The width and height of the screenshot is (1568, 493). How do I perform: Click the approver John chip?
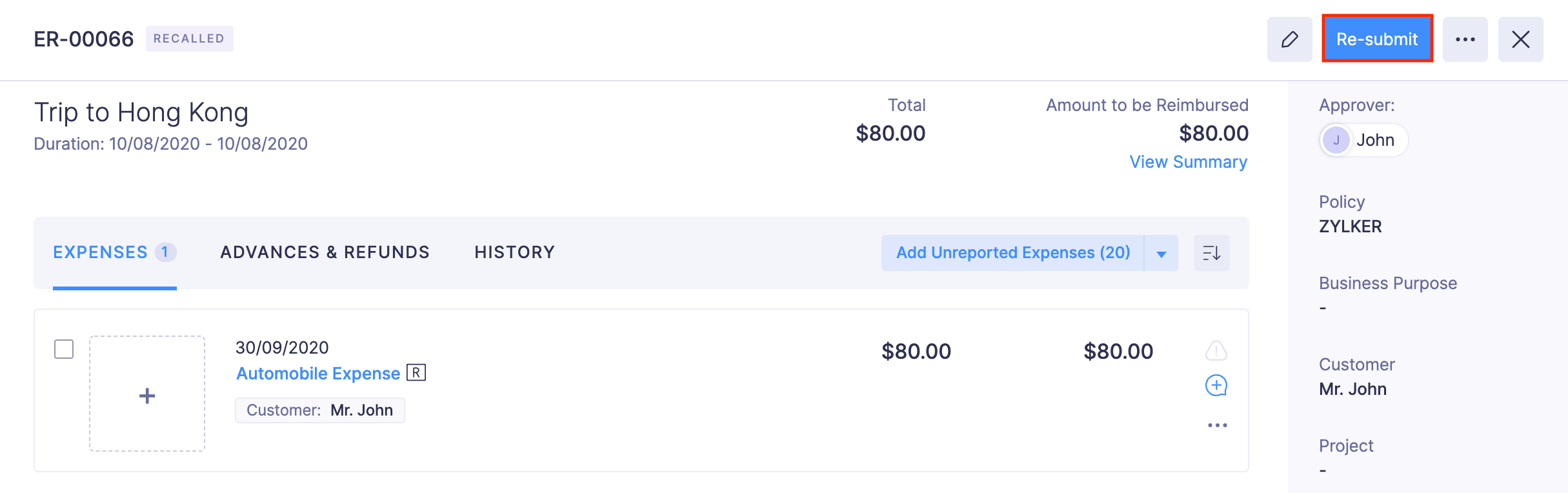pyautogui.click(x=1363, y=140)
